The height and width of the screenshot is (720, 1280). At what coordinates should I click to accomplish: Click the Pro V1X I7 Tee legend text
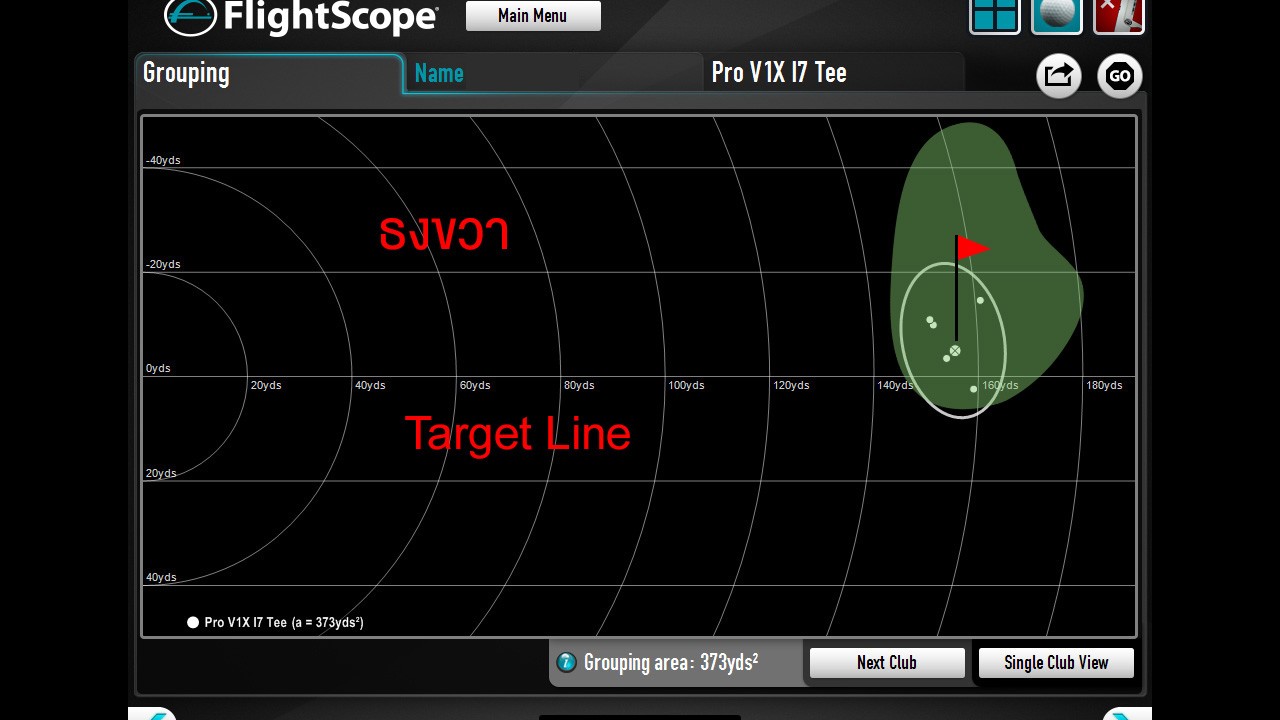pos(284,622)
